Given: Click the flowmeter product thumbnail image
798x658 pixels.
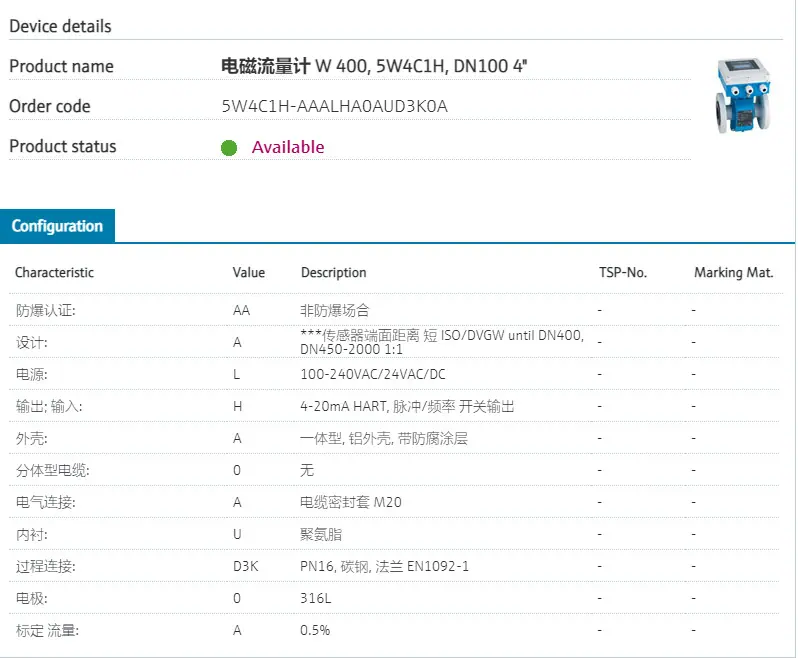Looking at the screenshot, I should pos(743,96).
